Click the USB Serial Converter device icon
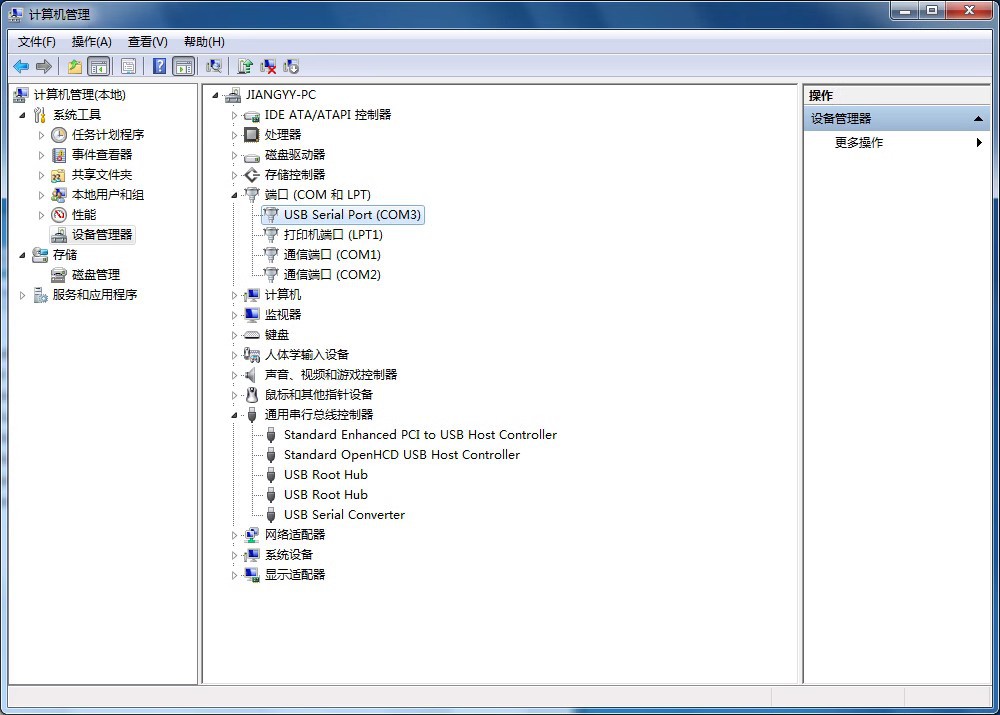The width and height of the screenshot is (1000, 715). tap(271, 515)
